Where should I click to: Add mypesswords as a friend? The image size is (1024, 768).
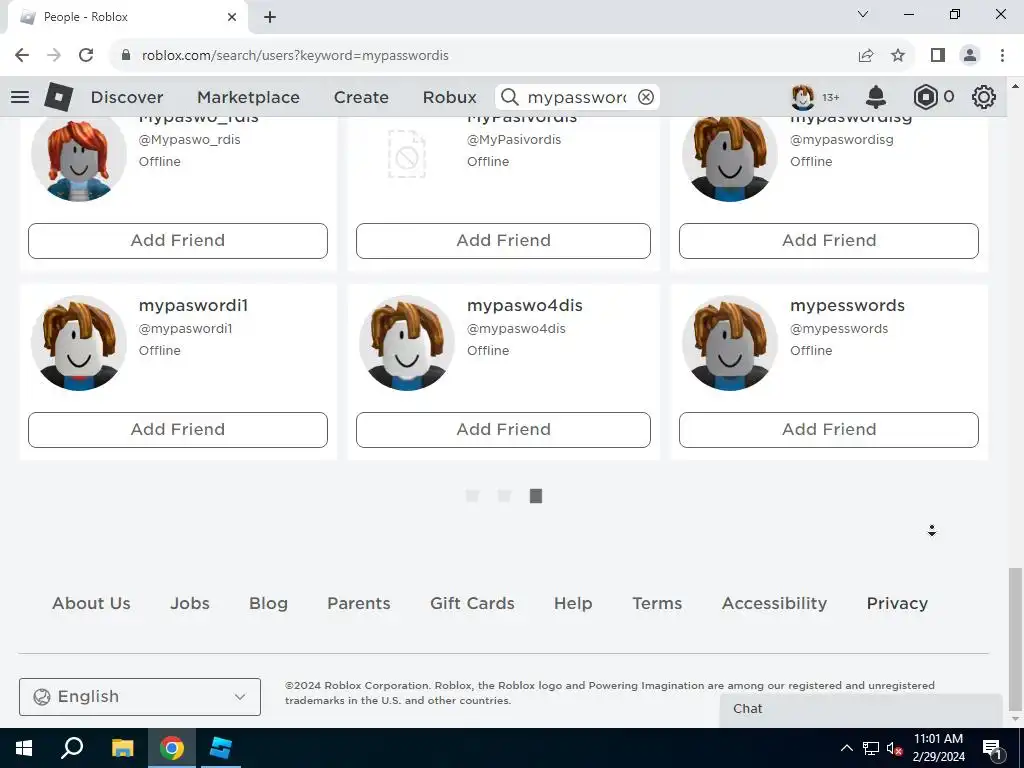pos(829,430)
